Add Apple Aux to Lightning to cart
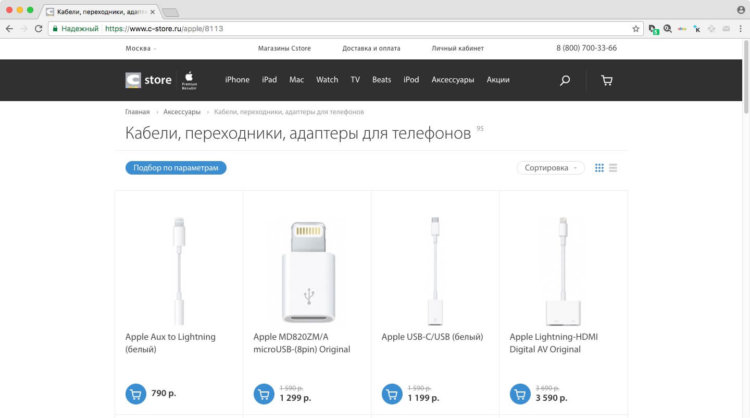The width and height of the screenshot is (750, 418). pos(136,394)
